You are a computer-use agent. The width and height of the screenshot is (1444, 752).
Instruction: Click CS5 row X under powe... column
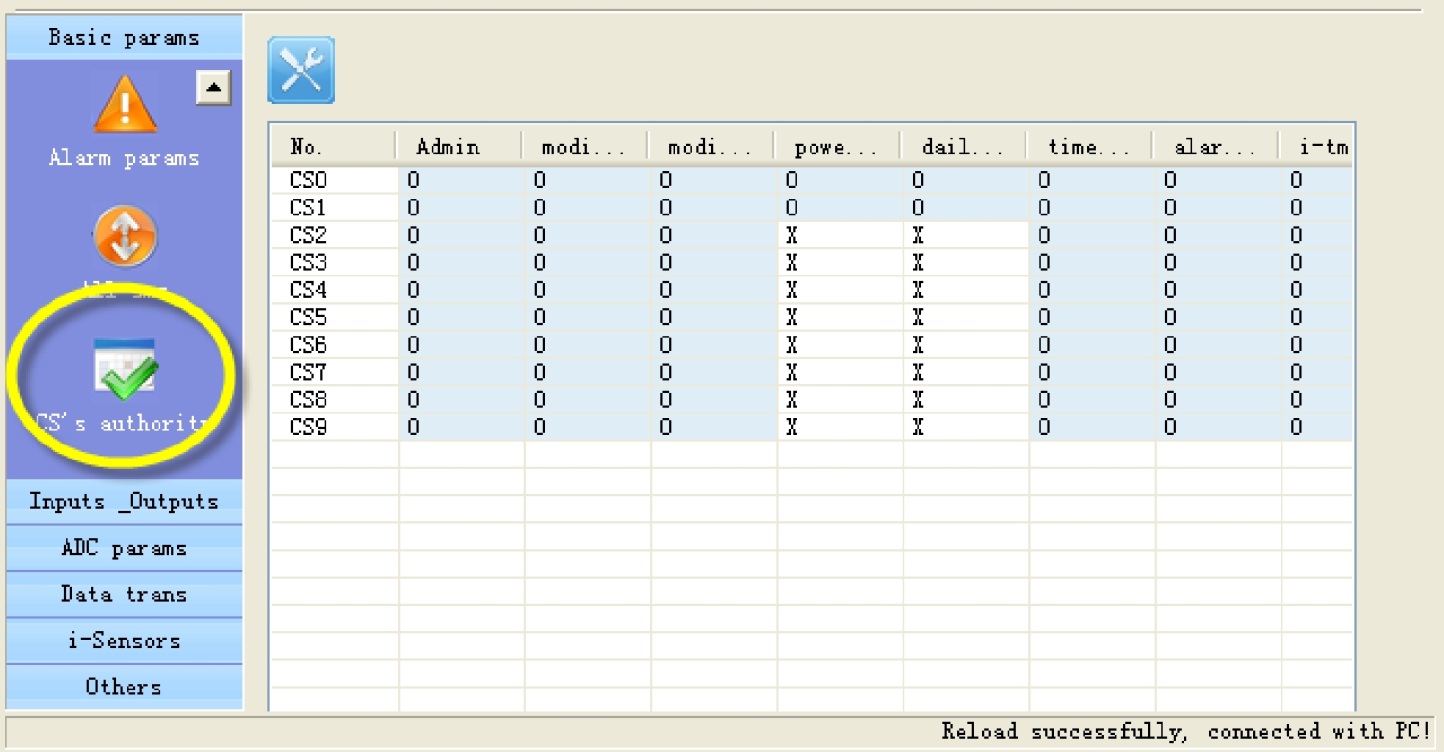[791, 318]
